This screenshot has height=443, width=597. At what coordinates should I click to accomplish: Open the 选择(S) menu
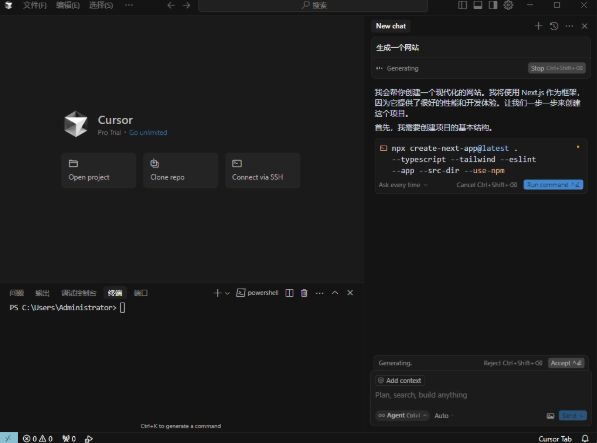101,5
